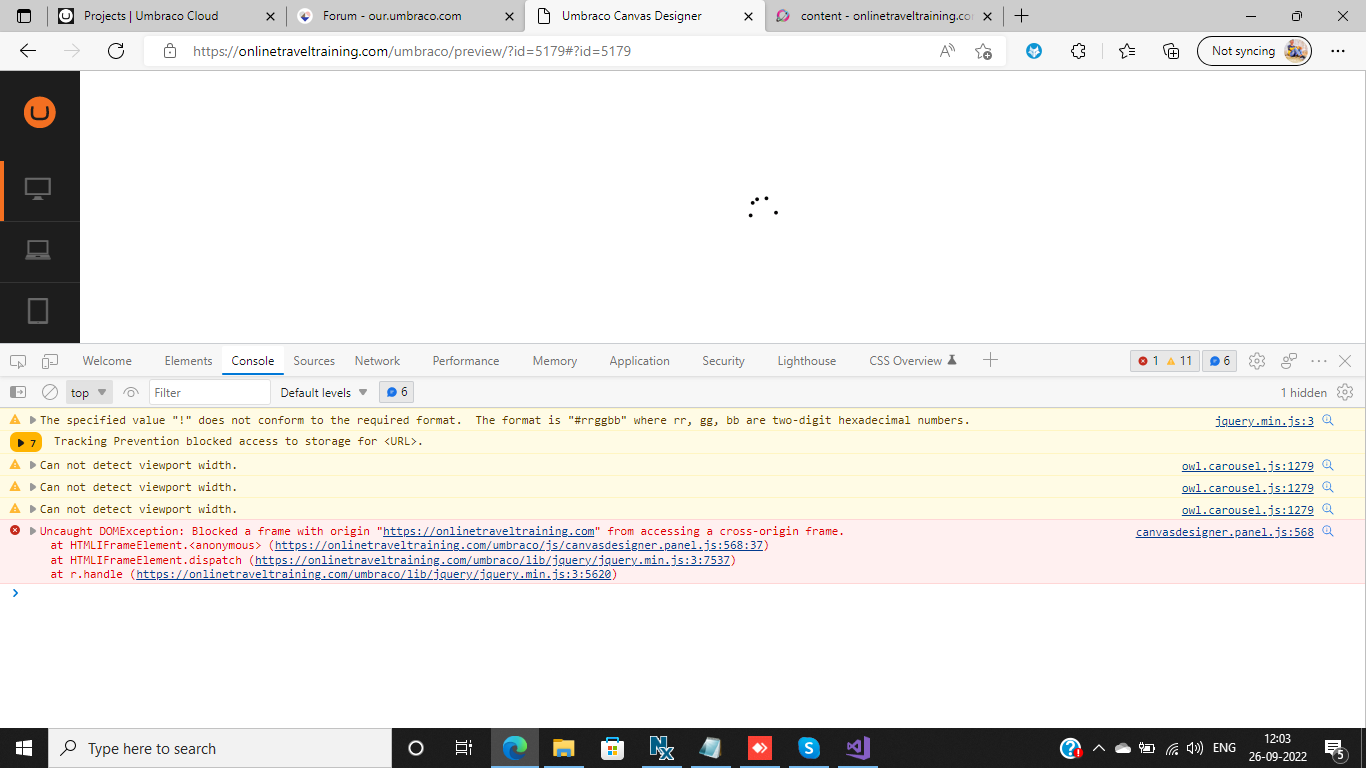The image size is (1366, 768).
Task: Open the Memory tab
Action: click(x=555, y=361)
